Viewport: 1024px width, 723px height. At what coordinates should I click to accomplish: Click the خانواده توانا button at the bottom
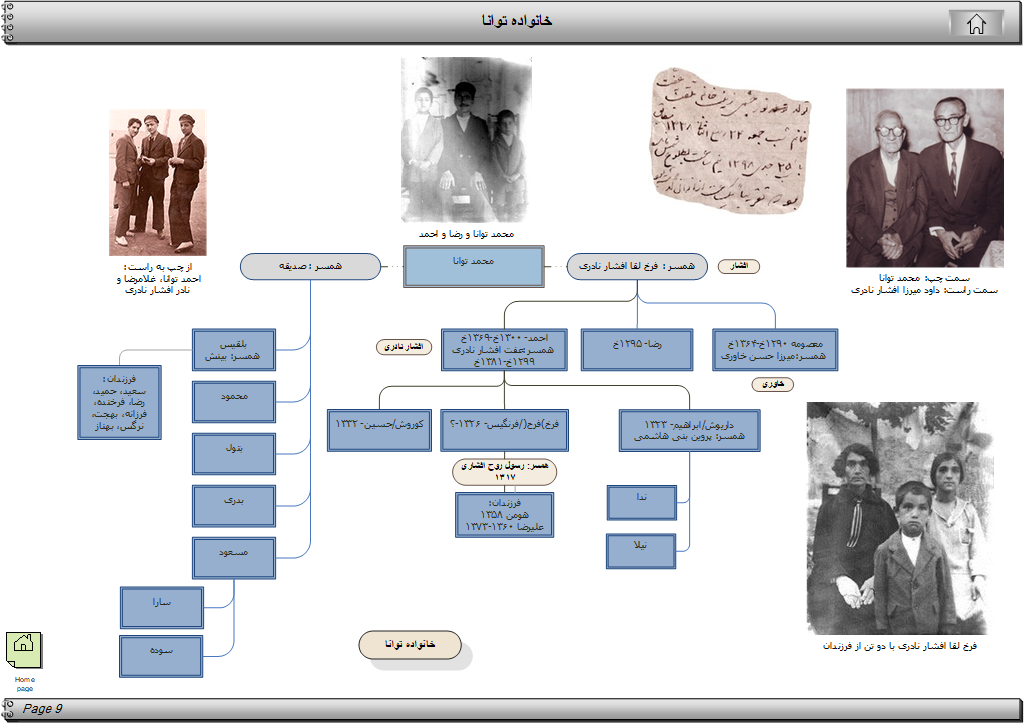pyautogui.click(x=410, y=645)
